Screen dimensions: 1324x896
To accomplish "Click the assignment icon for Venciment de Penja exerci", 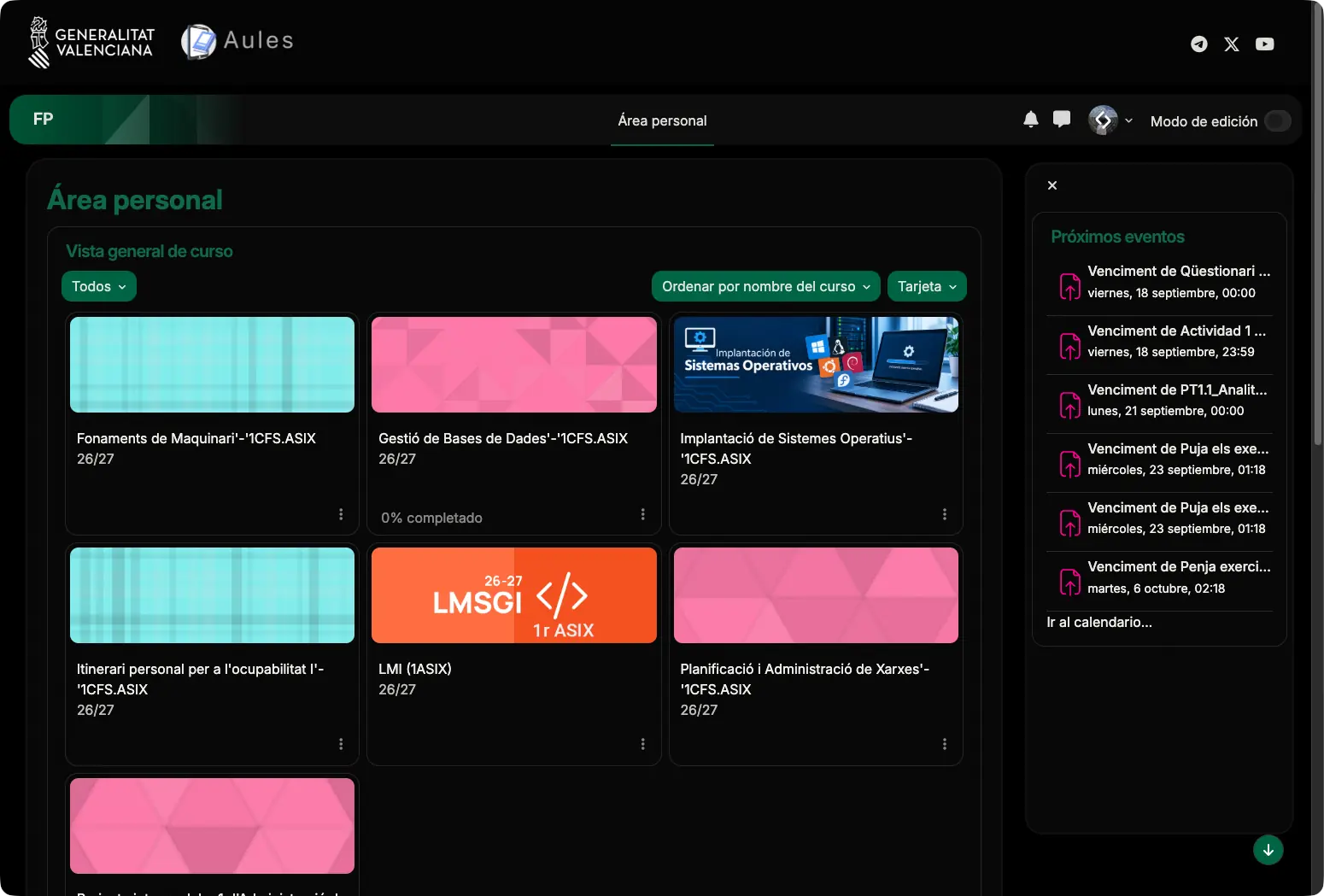I will point(1070,582).
